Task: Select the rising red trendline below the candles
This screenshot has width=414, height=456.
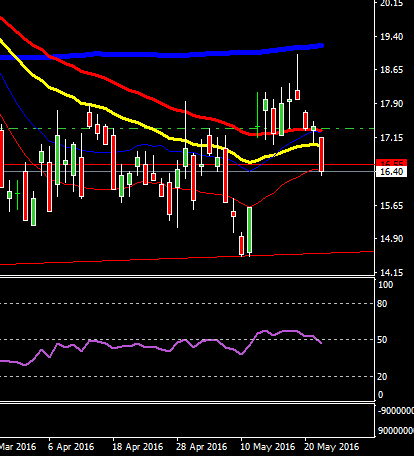Action: (187, 258)
